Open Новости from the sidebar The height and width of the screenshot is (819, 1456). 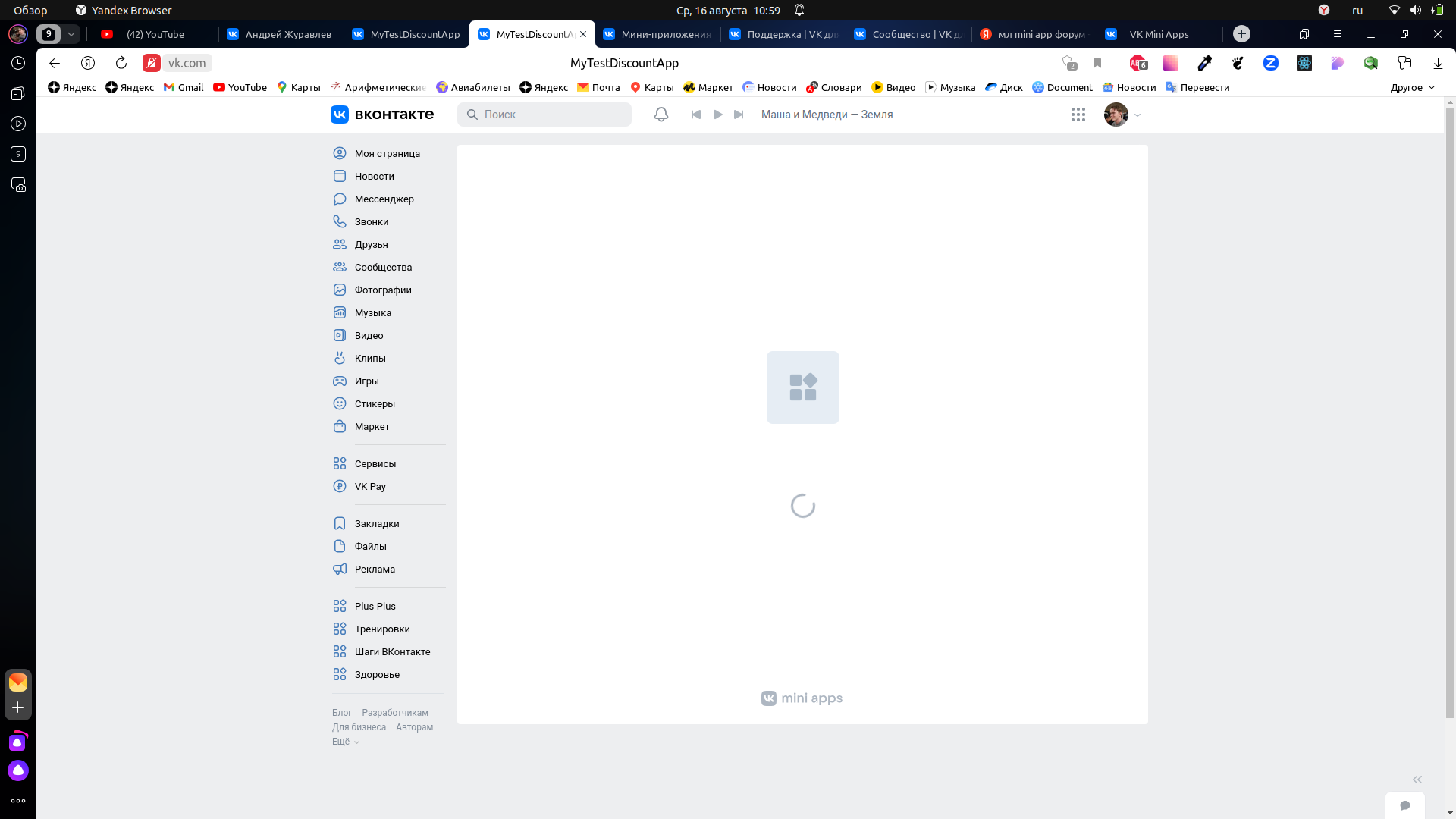pos(373,176)
